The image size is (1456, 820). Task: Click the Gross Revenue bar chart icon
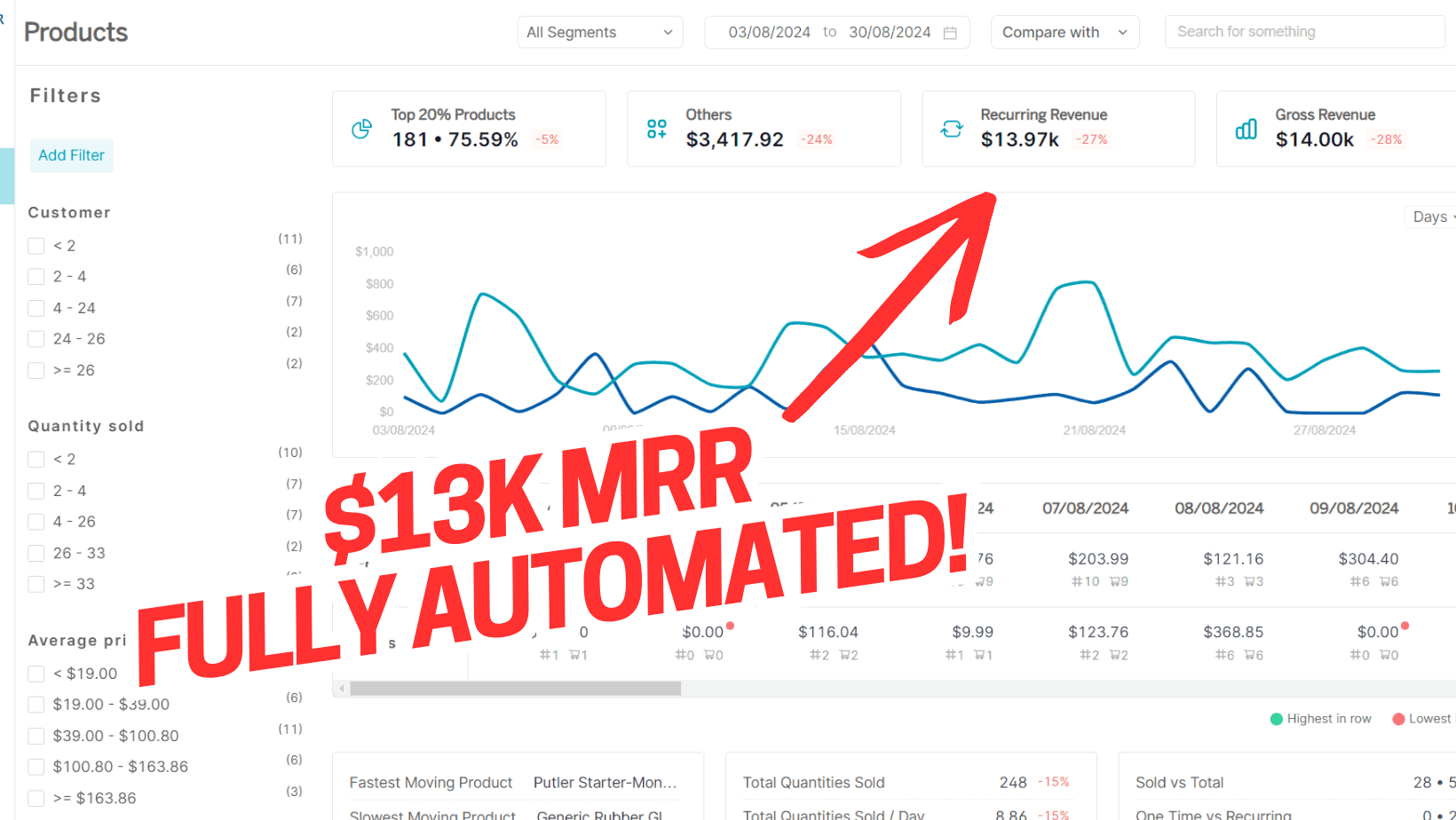(1246, 130)
